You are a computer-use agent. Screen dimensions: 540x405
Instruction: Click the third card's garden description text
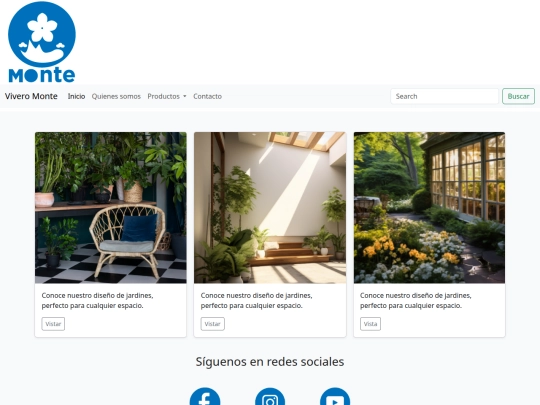click(416, 300)
